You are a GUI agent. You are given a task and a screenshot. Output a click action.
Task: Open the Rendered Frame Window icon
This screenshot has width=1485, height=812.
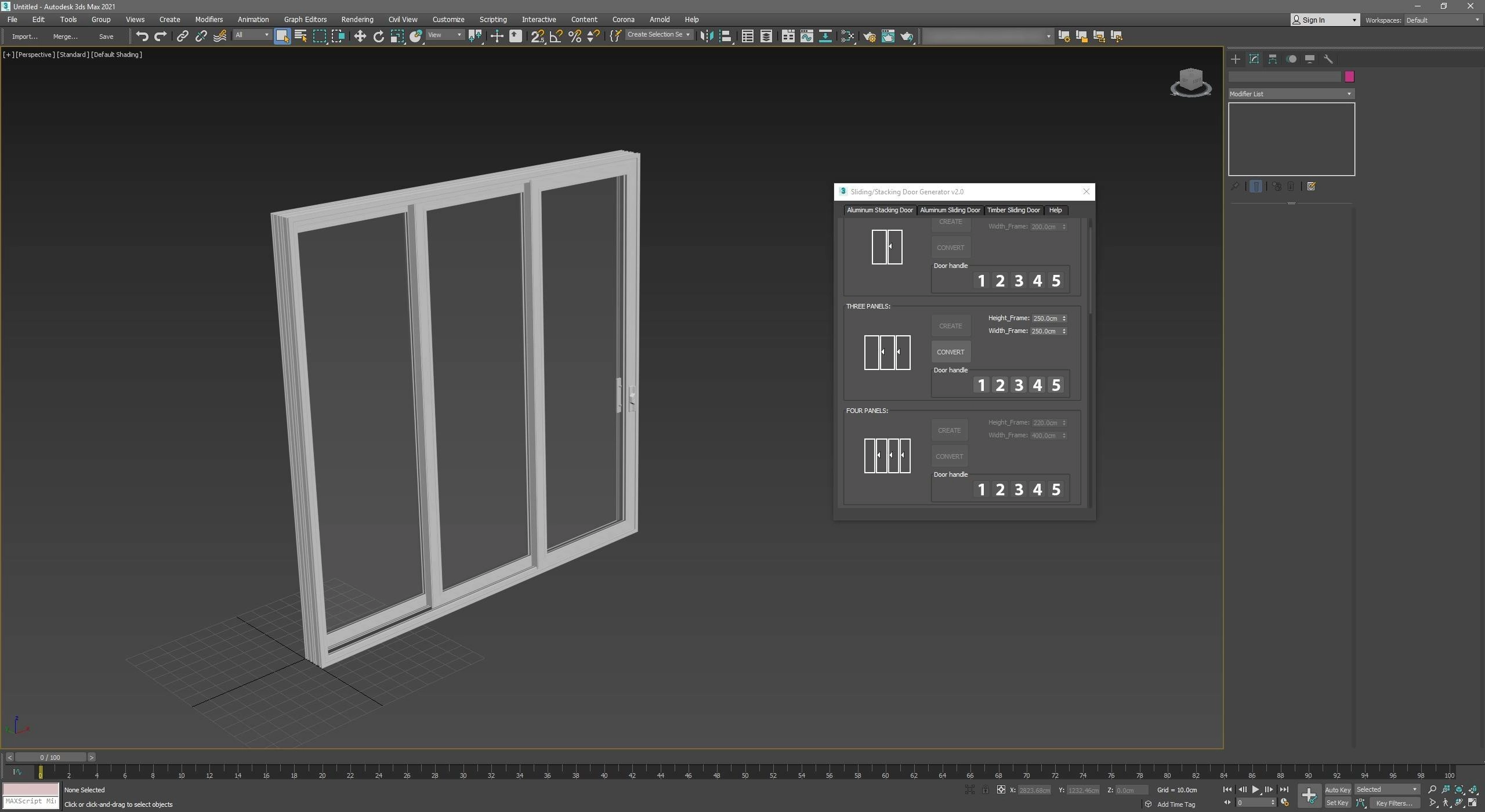click(x=888, y=36)
